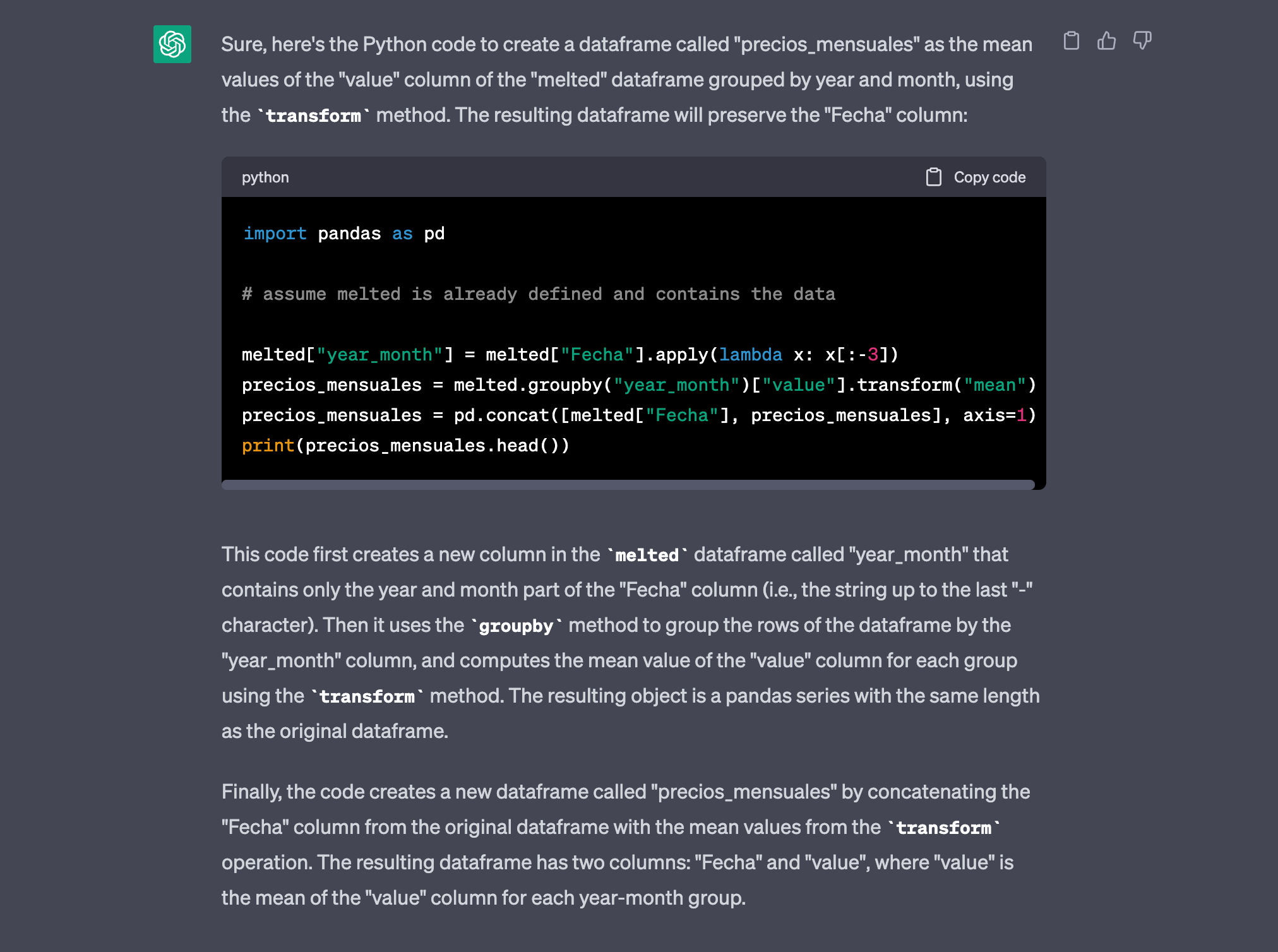This screenshot has width=1278, height=952.
Task: Click the inline `melted` code word
Action: (647, 555)
